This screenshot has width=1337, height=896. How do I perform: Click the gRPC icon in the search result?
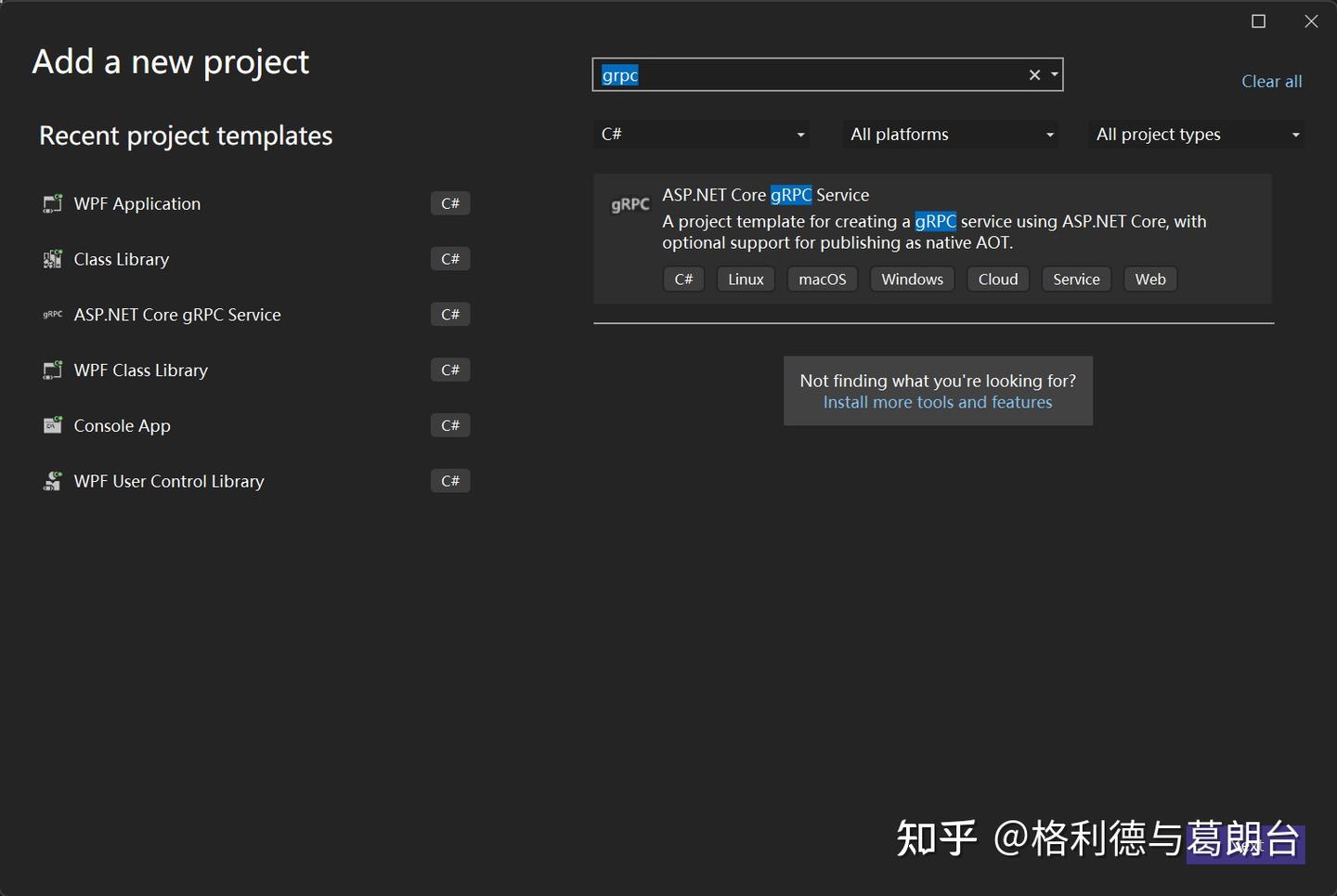pyautogui.click(x=630, y=204)
